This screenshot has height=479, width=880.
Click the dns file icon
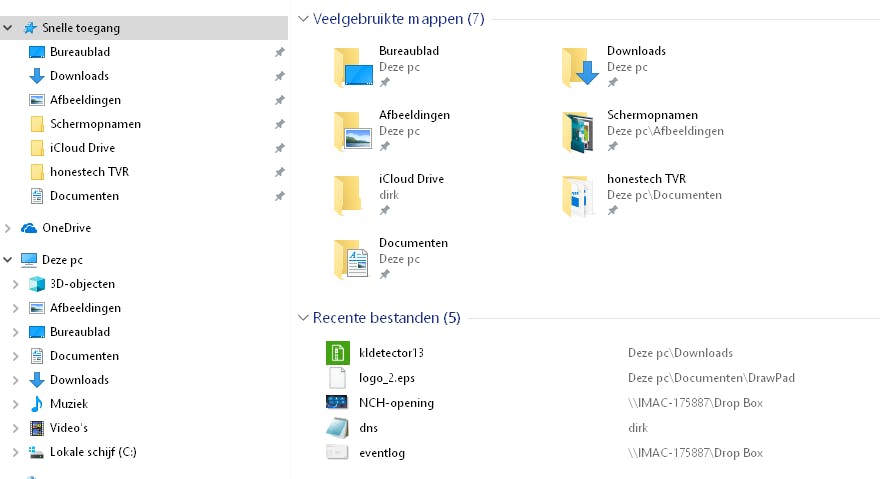(x=337, y=428)
